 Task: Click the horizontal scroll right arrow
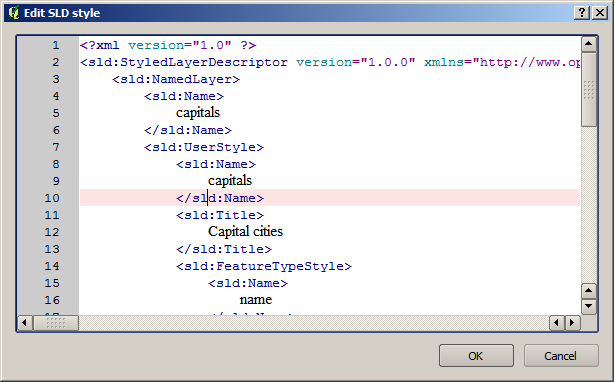point(572,323)
